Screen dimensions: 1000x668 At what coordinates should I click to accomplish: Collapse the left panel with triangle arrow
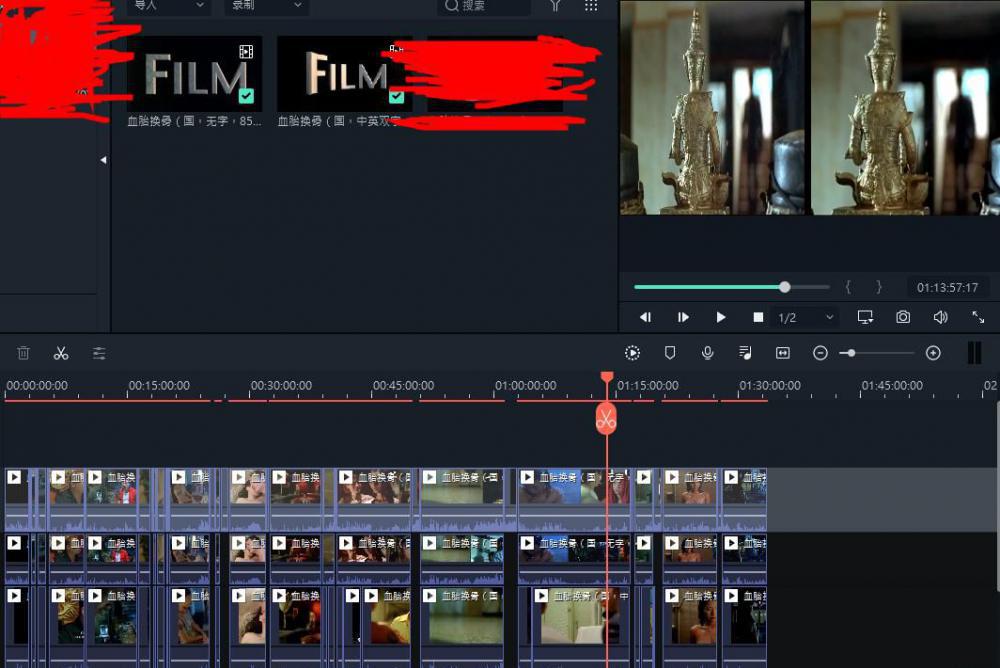(x=103, y=160)
